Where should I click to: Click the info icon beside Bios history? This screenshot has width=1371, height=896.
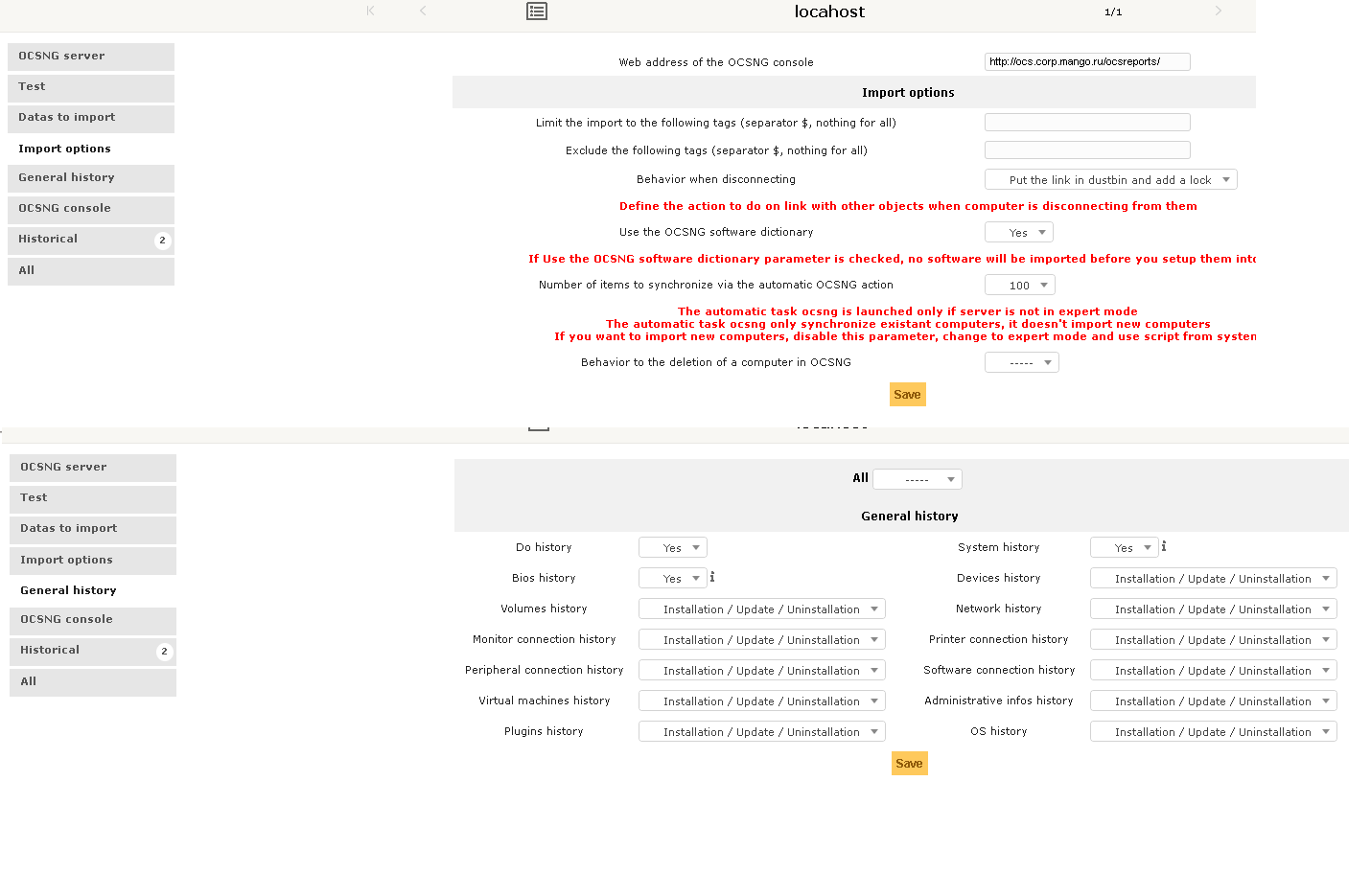[712, 578]
